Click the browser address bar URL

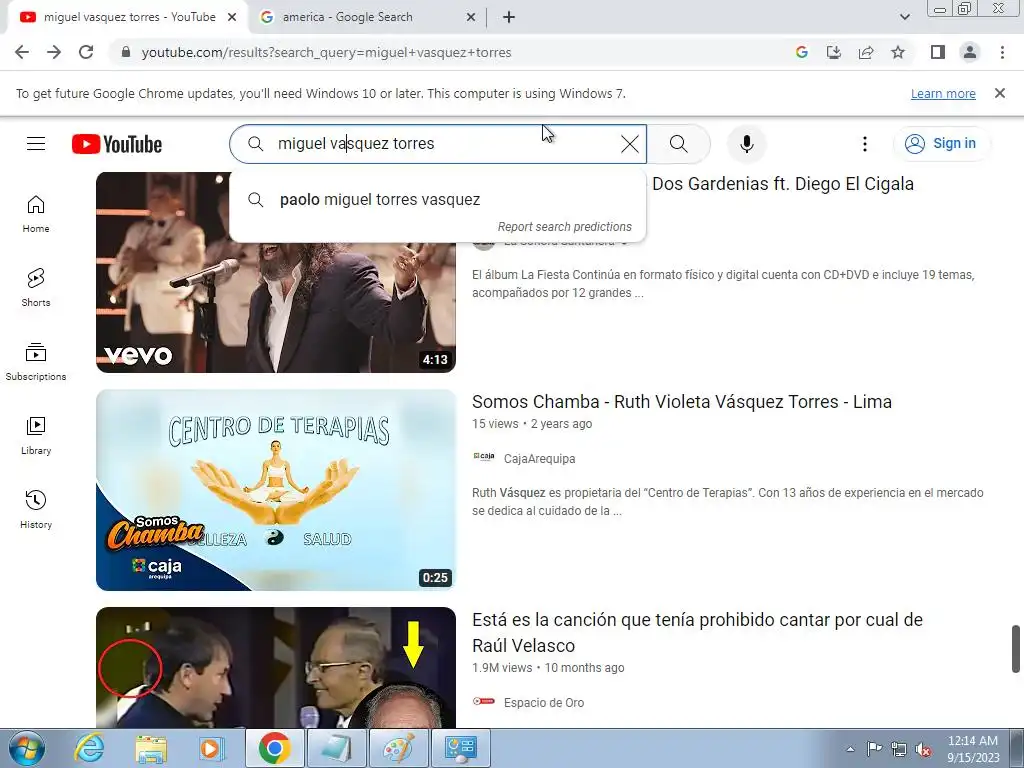(327, 52)
